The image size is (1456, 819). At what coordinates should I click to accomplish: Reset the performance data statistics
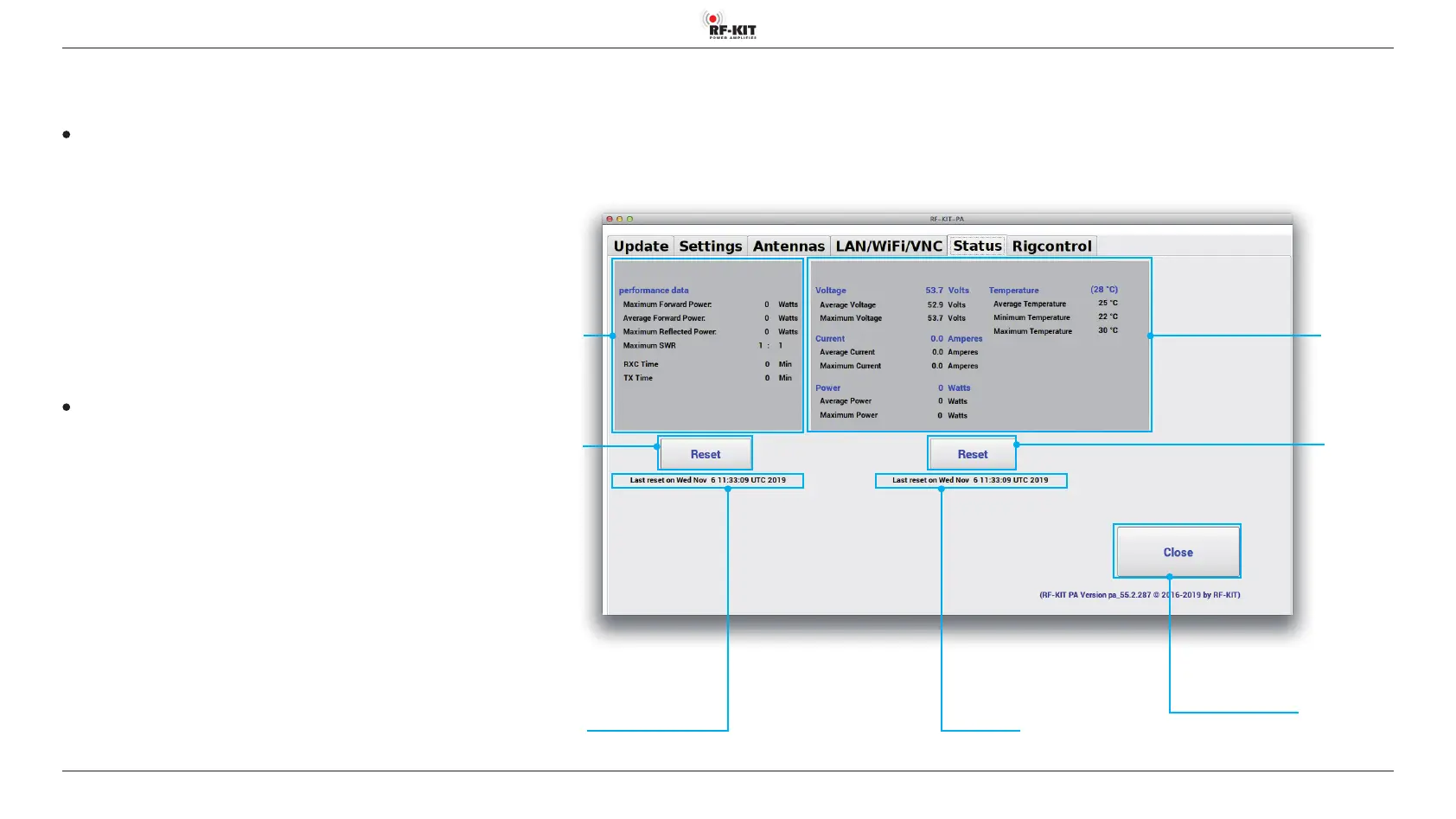706,454
